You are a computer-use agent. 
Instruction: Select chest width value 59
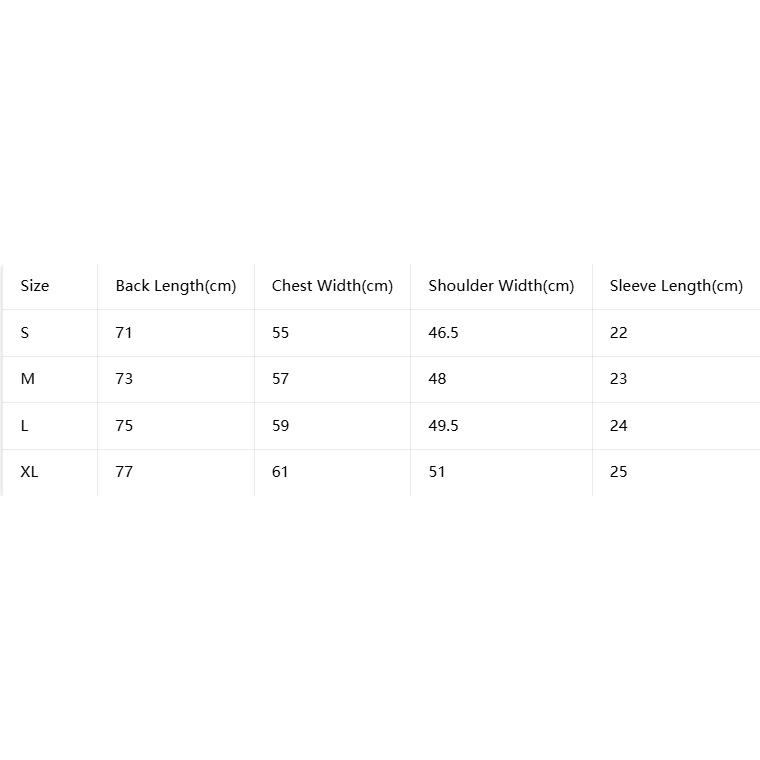click(280, 426)
